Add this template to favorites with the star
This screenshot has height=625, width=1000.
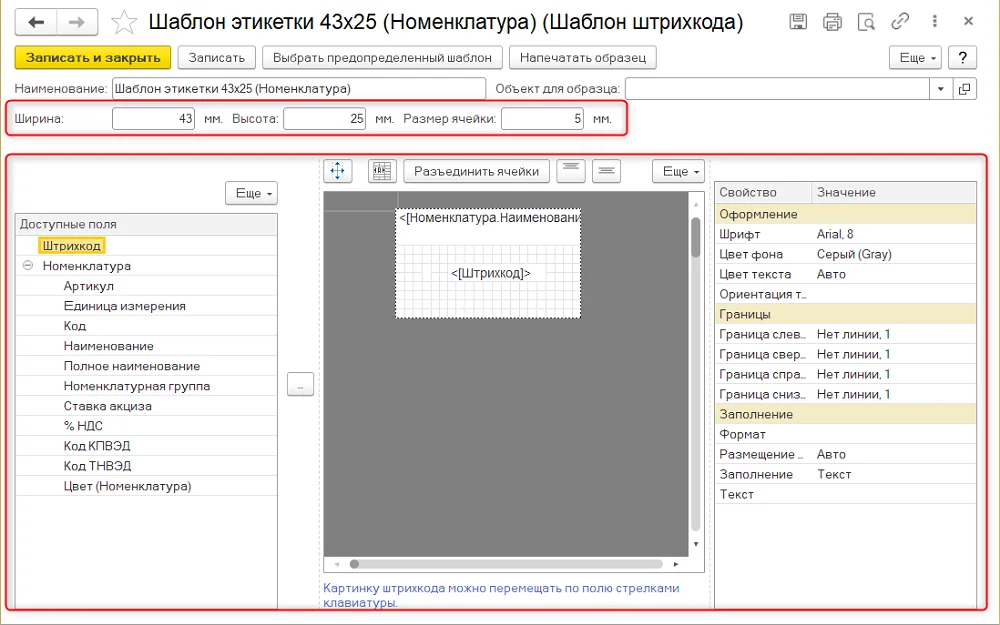124,23
